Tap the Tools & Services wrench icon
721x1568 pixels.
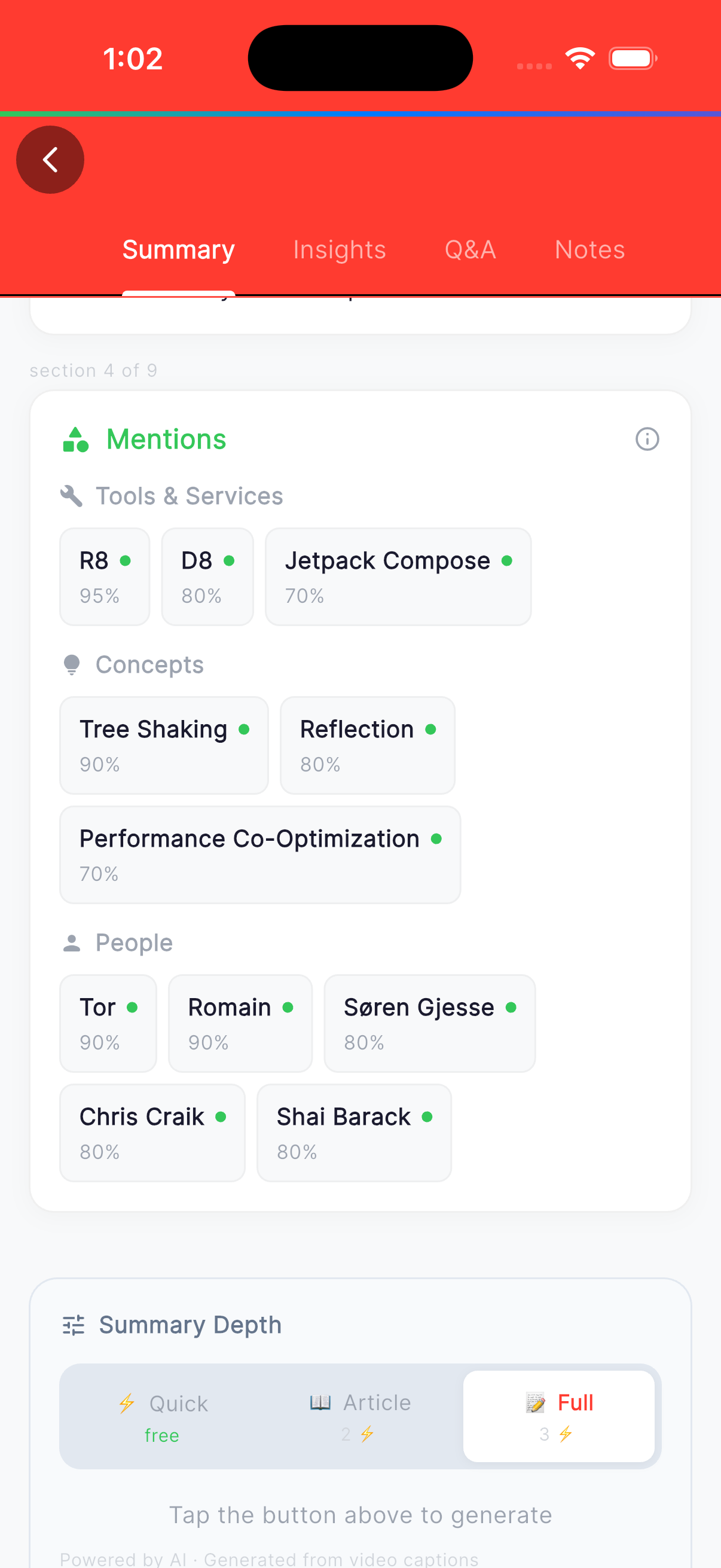pos(72,496)
